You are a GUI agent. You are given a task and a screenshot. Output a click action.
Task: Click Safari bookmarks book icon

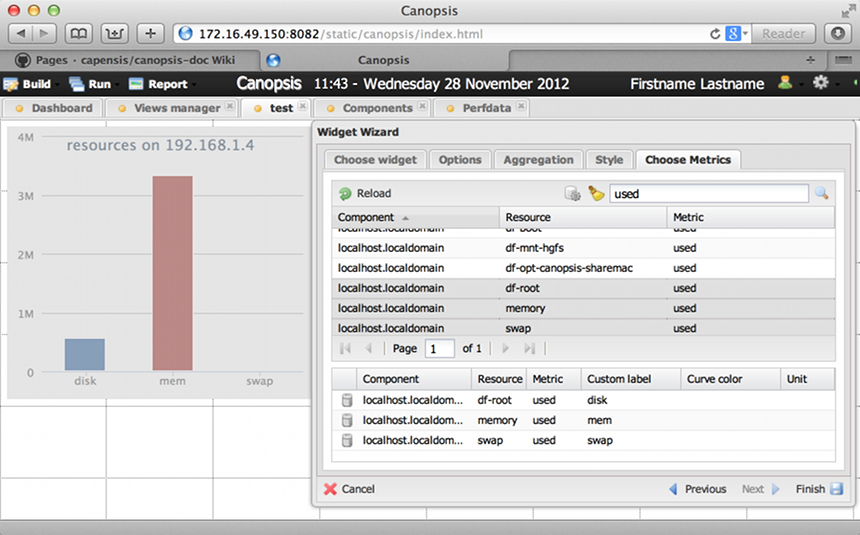pos(78,34)
